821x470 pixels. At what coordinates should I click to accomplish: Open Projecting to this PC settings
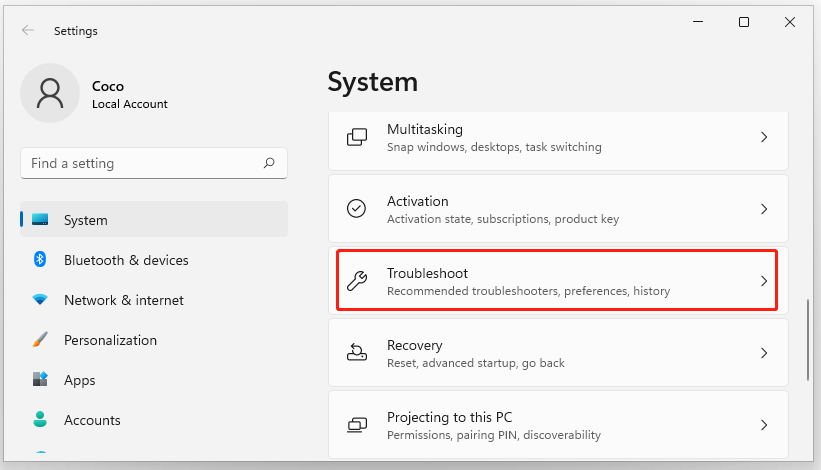[558, 425]
